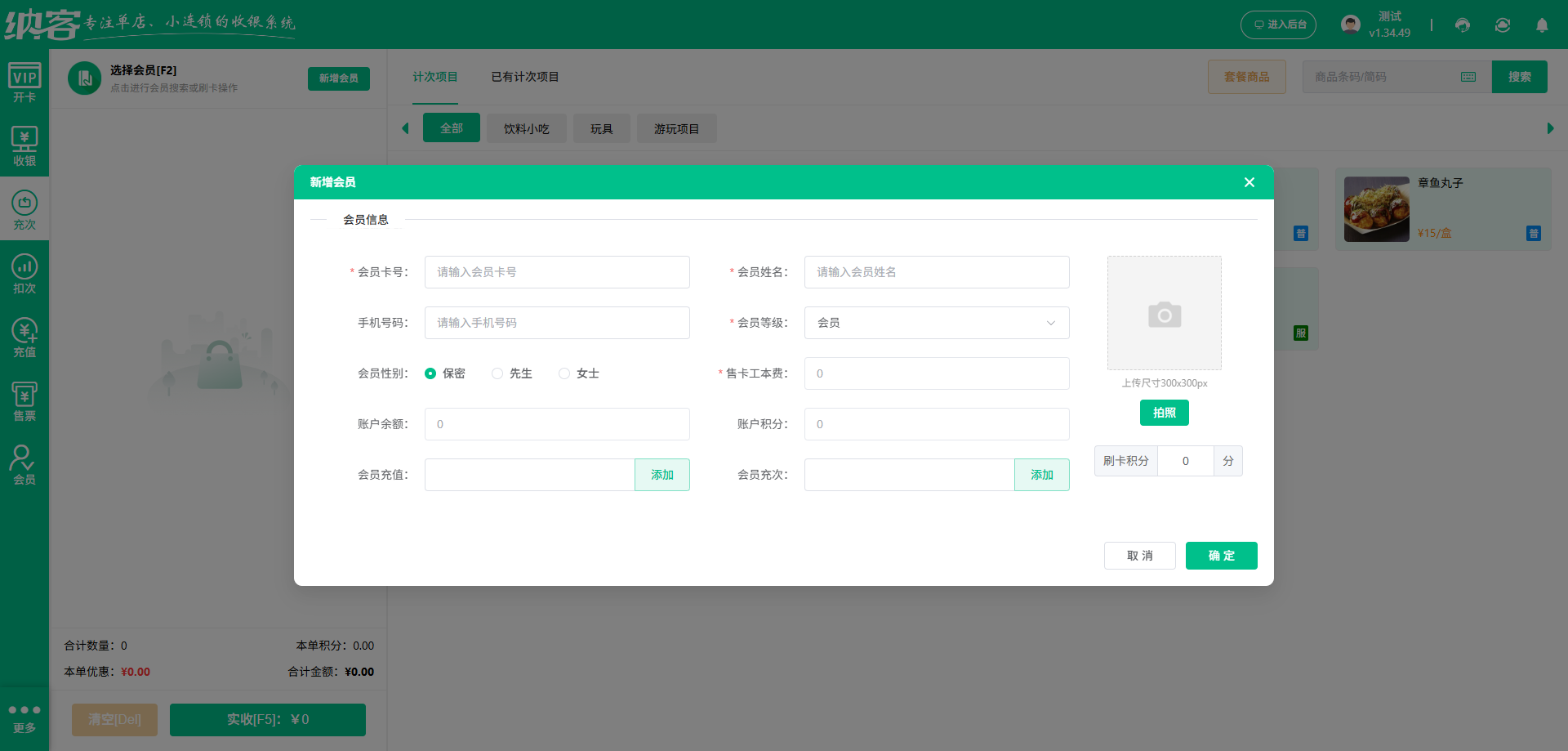Click the 确定 confirm button
This screenshot has width=1568, height=751.
pos(1221,556)
